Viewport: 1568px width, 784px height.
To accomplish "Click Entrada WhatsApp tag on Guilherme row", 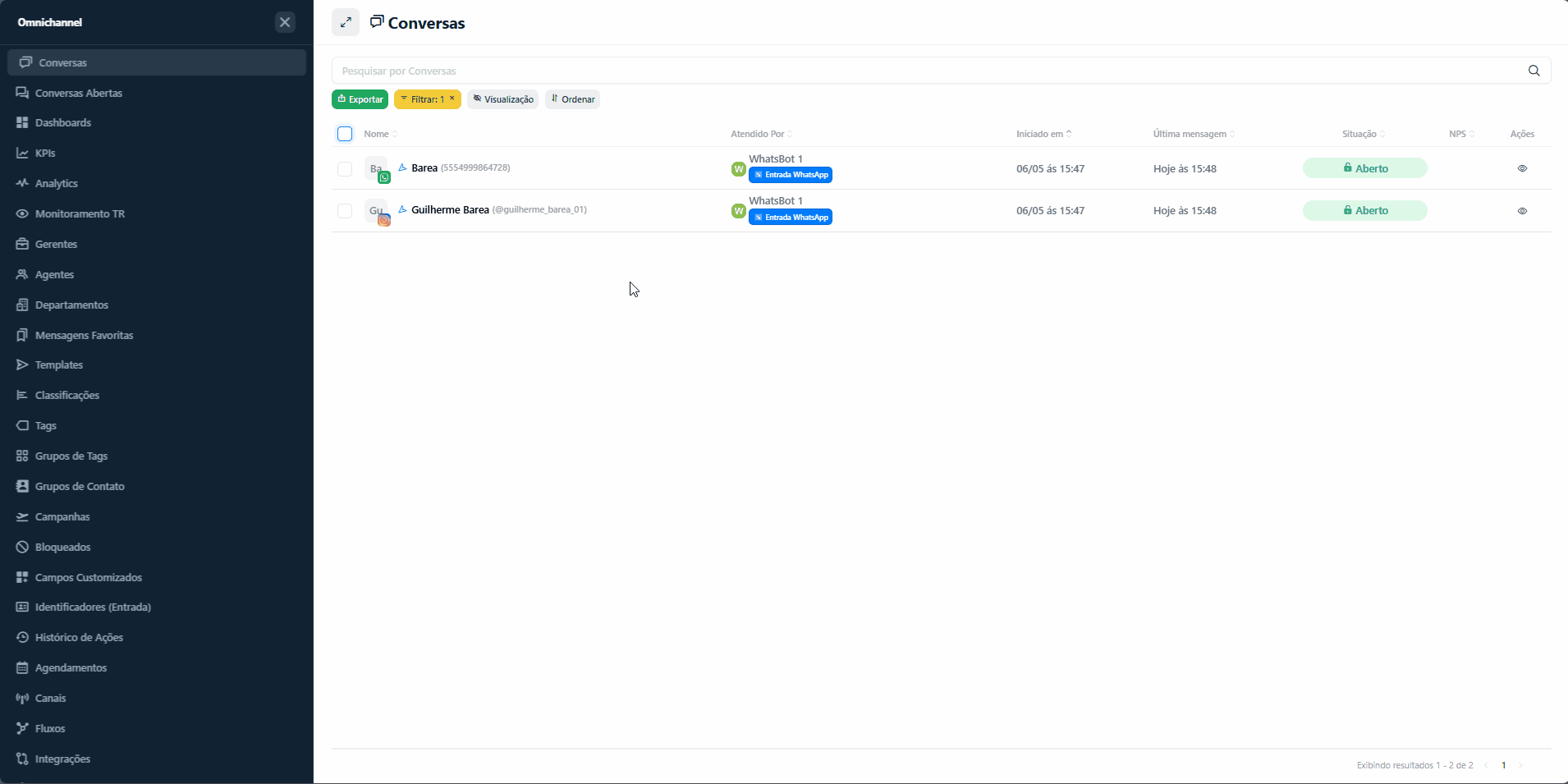I will [x=791, y=218].
